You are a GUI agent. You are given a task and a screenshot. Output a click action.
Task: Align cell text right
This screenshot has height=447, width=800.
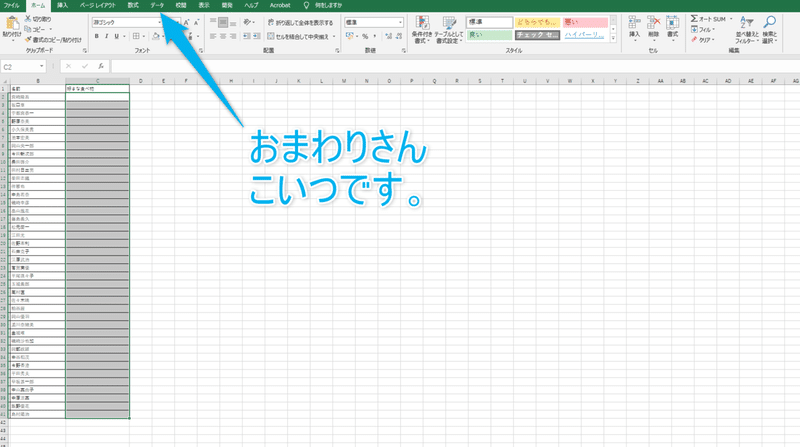coord(233,36)
